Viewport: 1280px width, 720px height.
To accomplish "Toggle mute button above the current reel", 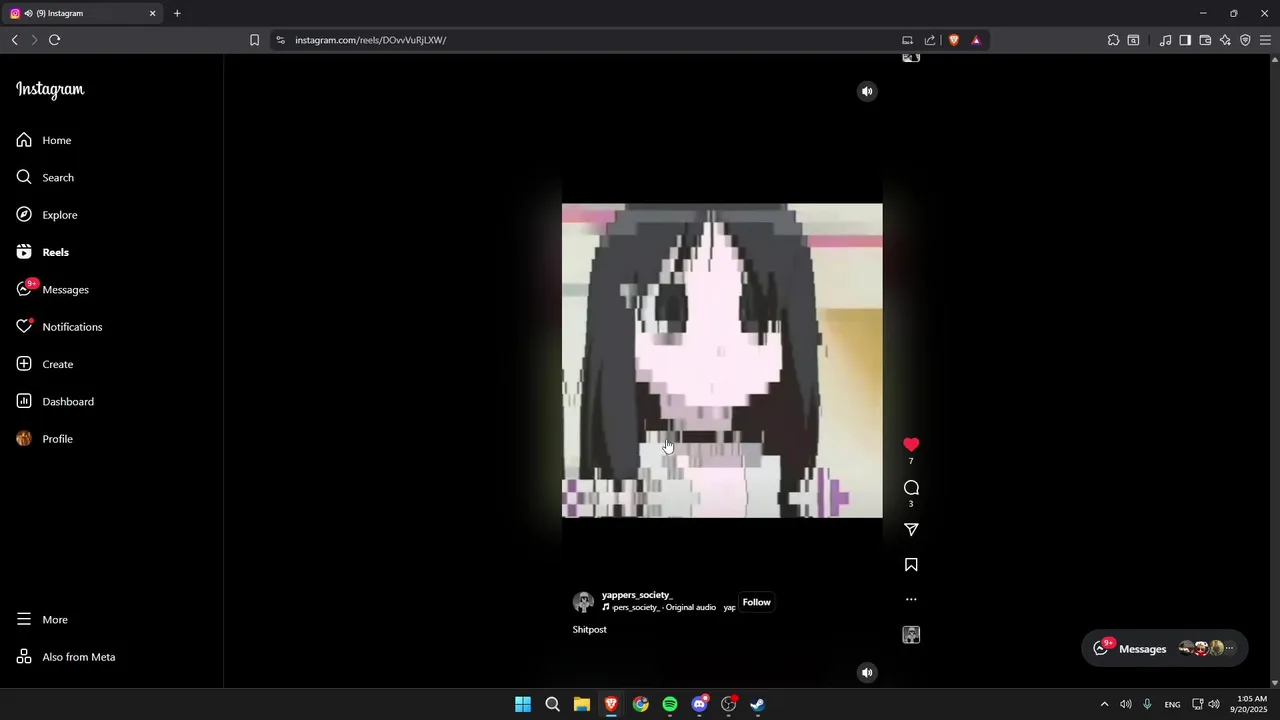I will click(x=867, y=91).
